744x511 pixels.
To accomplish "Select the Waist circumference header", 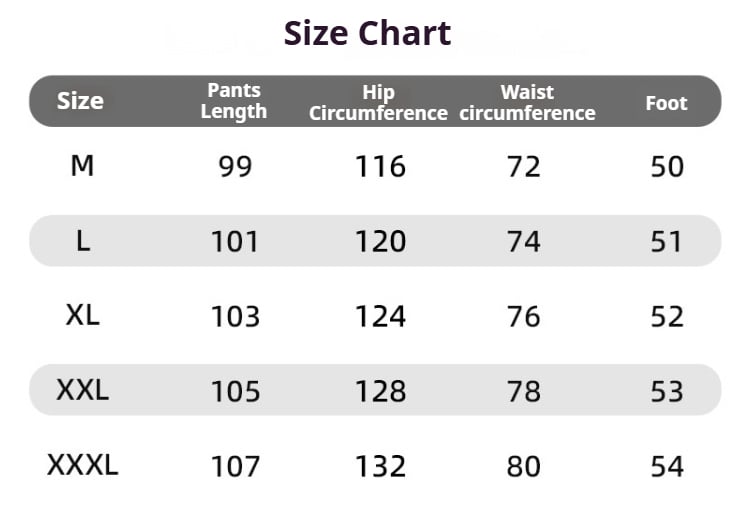I will tap(527, 102).
